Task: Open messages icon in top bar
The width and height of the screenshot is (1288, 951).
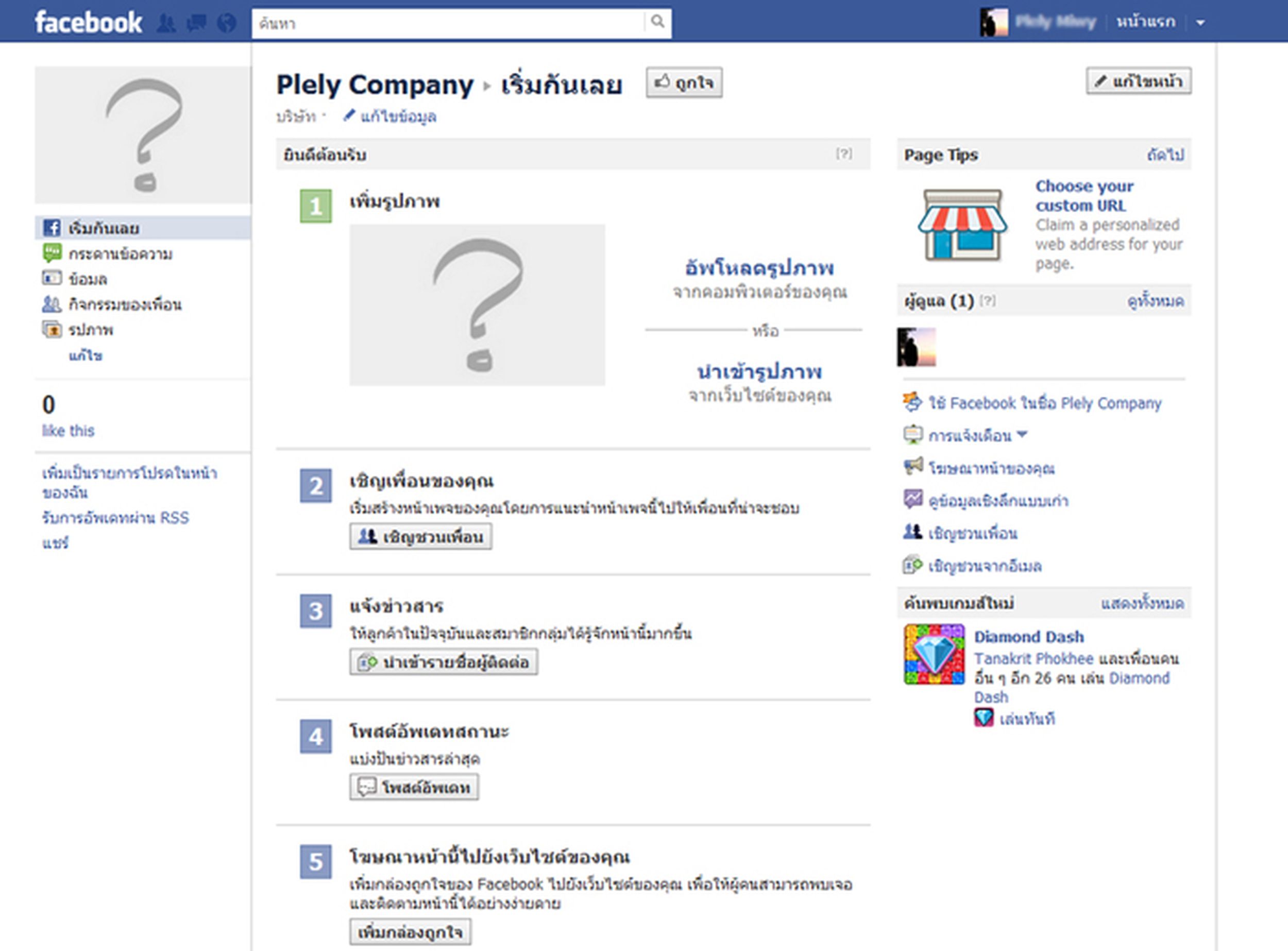Action: tap(196, 23)
